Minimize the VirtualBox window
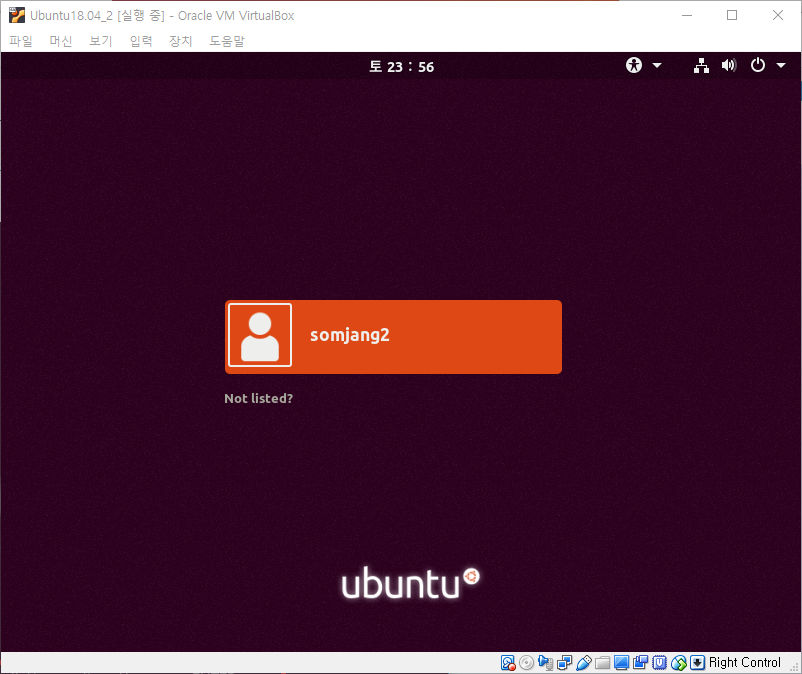Viewport: 802px width, 674px height. tap(687, 15)
